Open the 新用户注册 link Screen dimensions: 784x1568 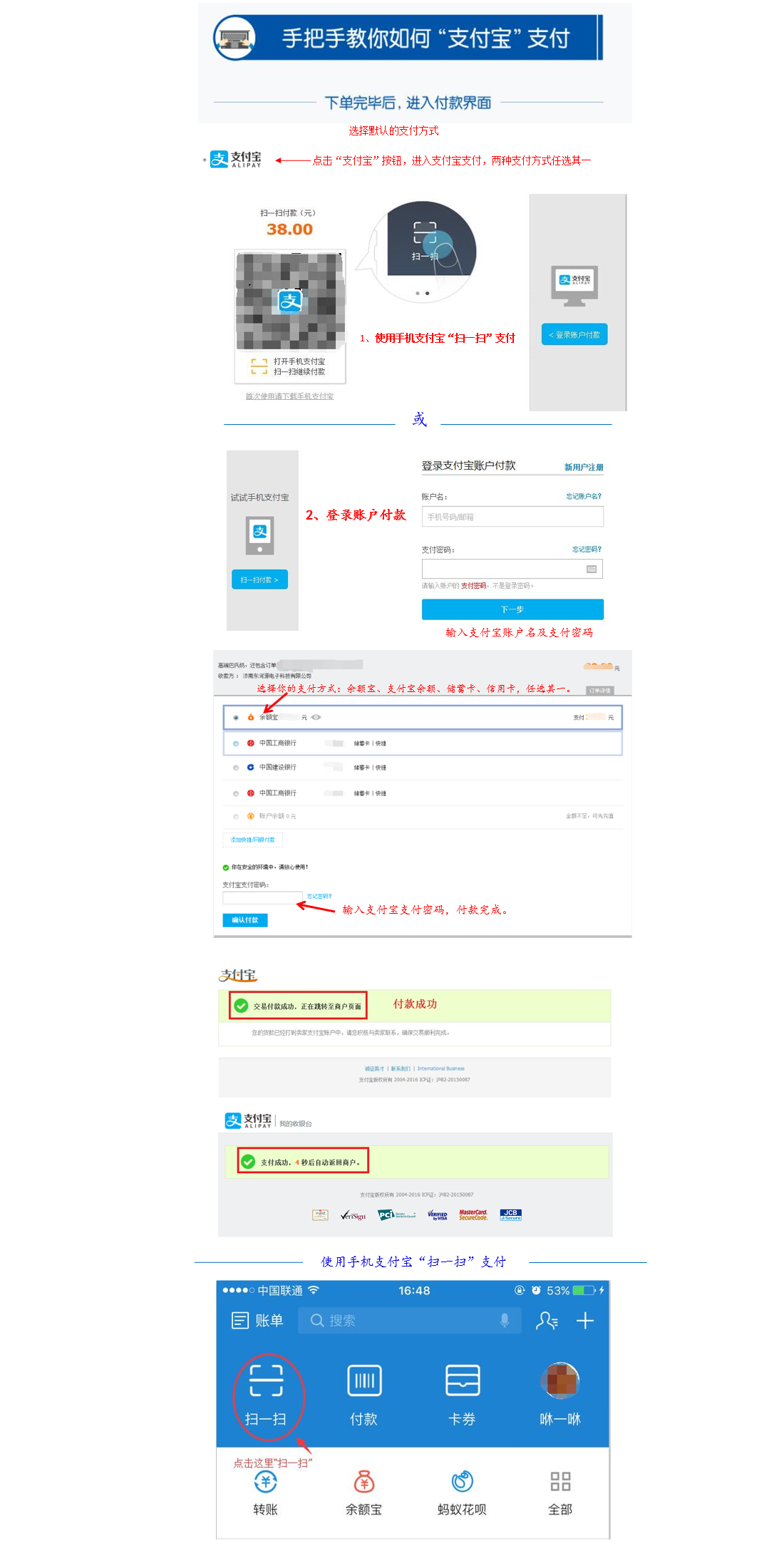(x=584, y=468)
